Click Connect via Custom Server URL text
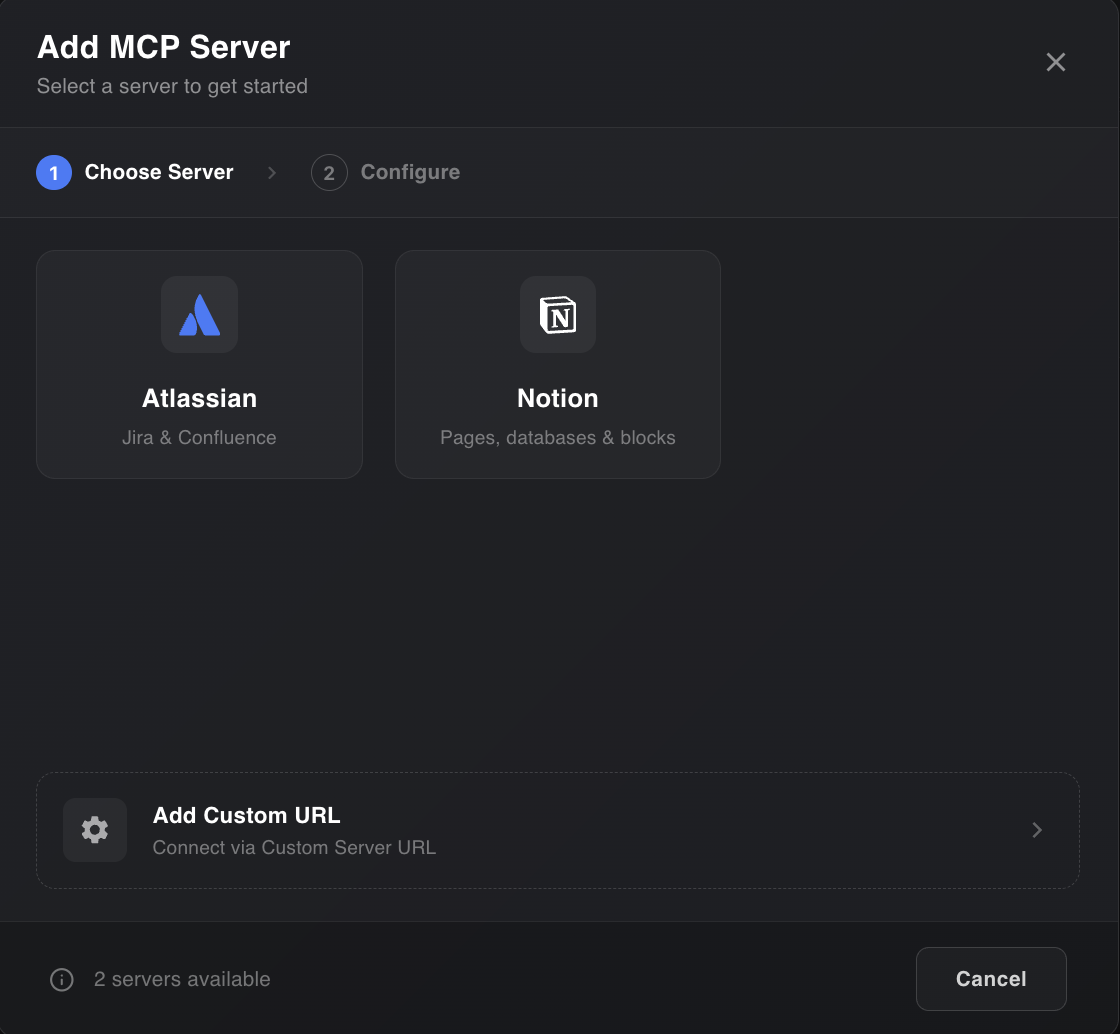Screen dimensions: 1120x1034 (x=293, y=847)
